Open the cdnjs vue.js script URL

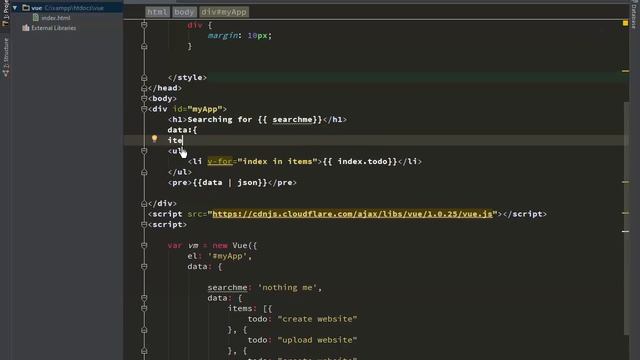[x=352, y=214]
